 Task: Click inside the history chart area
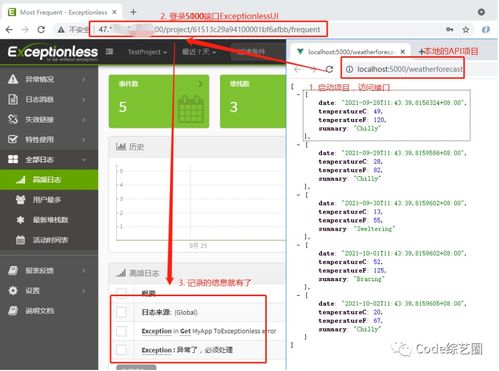coord(201,202)
